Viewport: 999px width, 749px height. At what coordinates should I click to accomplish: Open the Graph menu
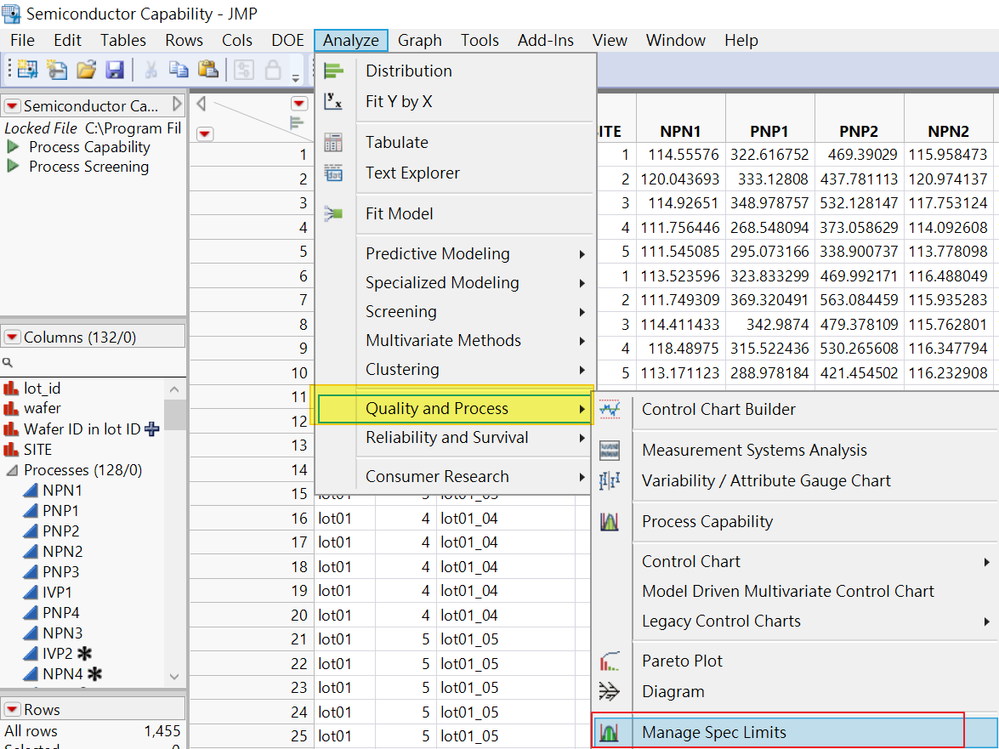[419, 40]
